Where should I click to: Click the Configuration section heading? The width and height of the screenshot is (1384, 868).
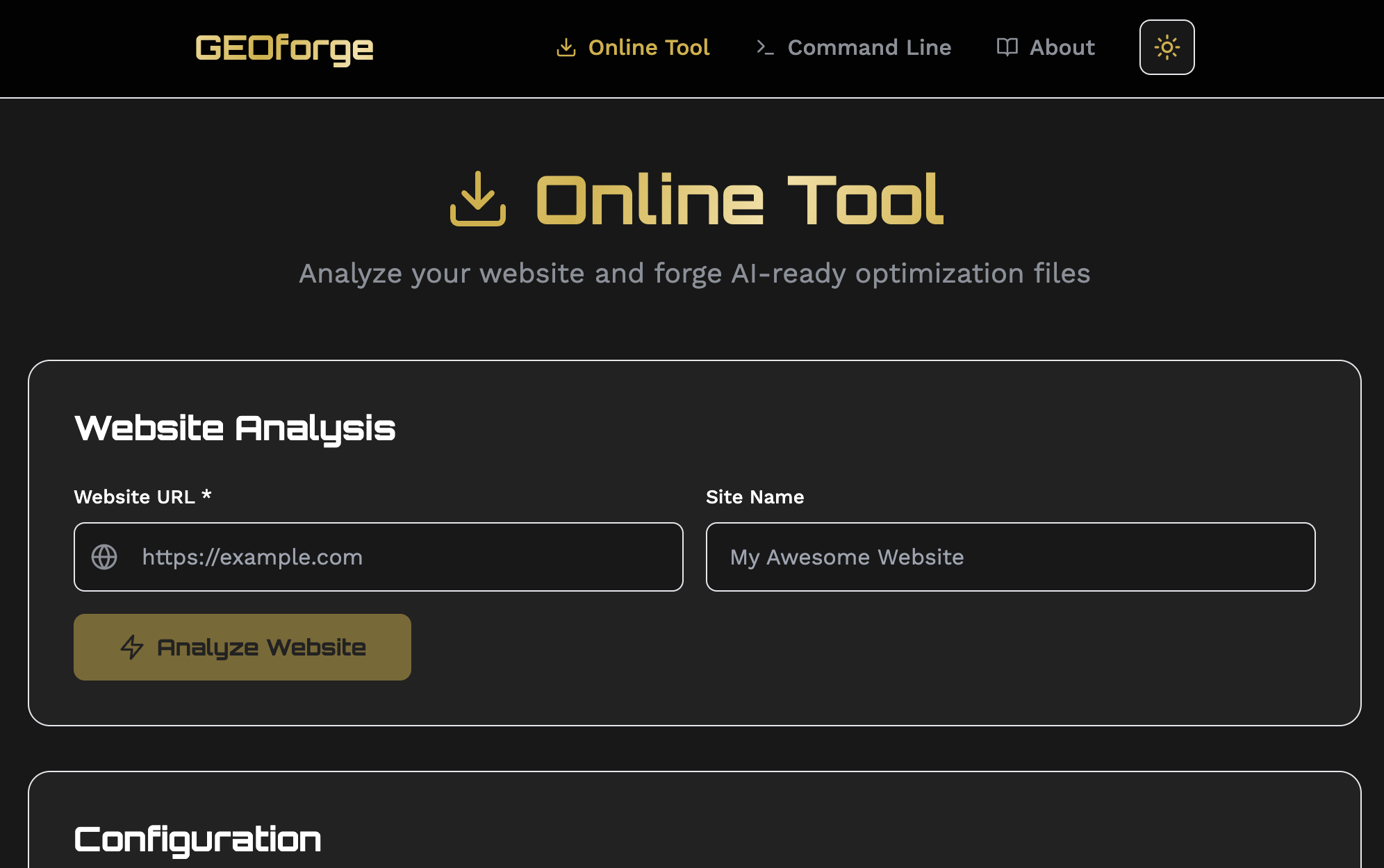click(198, 840)
